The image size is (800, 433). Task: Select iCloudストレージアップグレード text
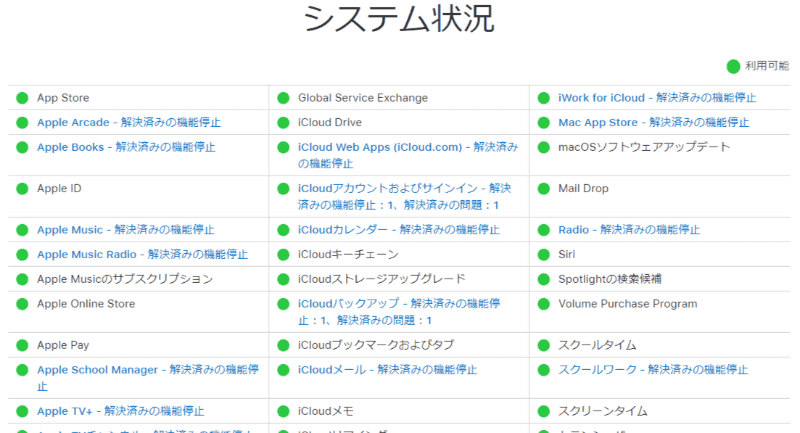(382, 279)
